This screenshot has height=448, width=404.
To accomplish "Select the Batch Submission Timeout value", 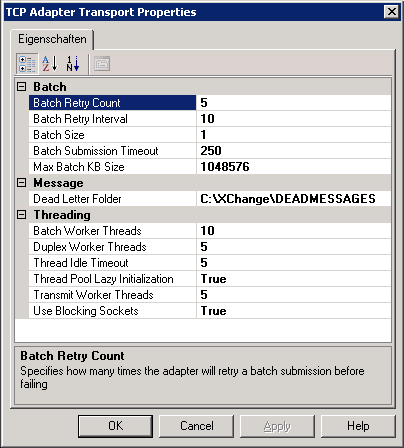I will coord(294,151).
